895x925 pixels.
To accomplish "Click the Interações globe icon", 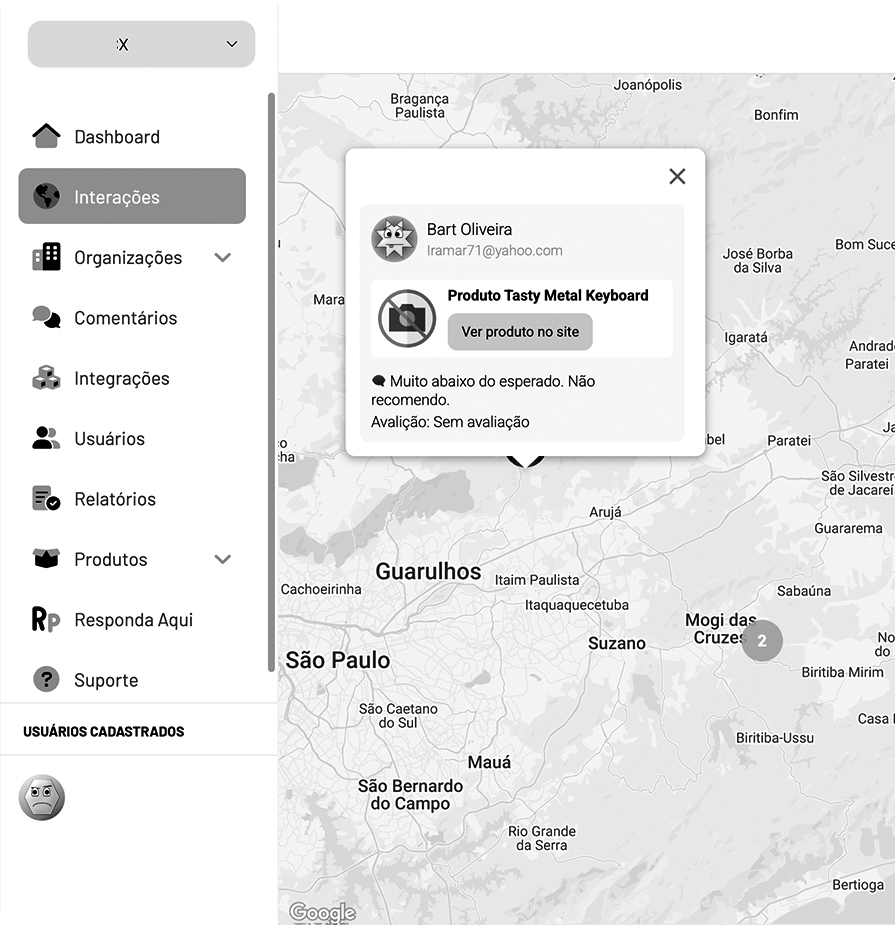I will pos(46,196).
